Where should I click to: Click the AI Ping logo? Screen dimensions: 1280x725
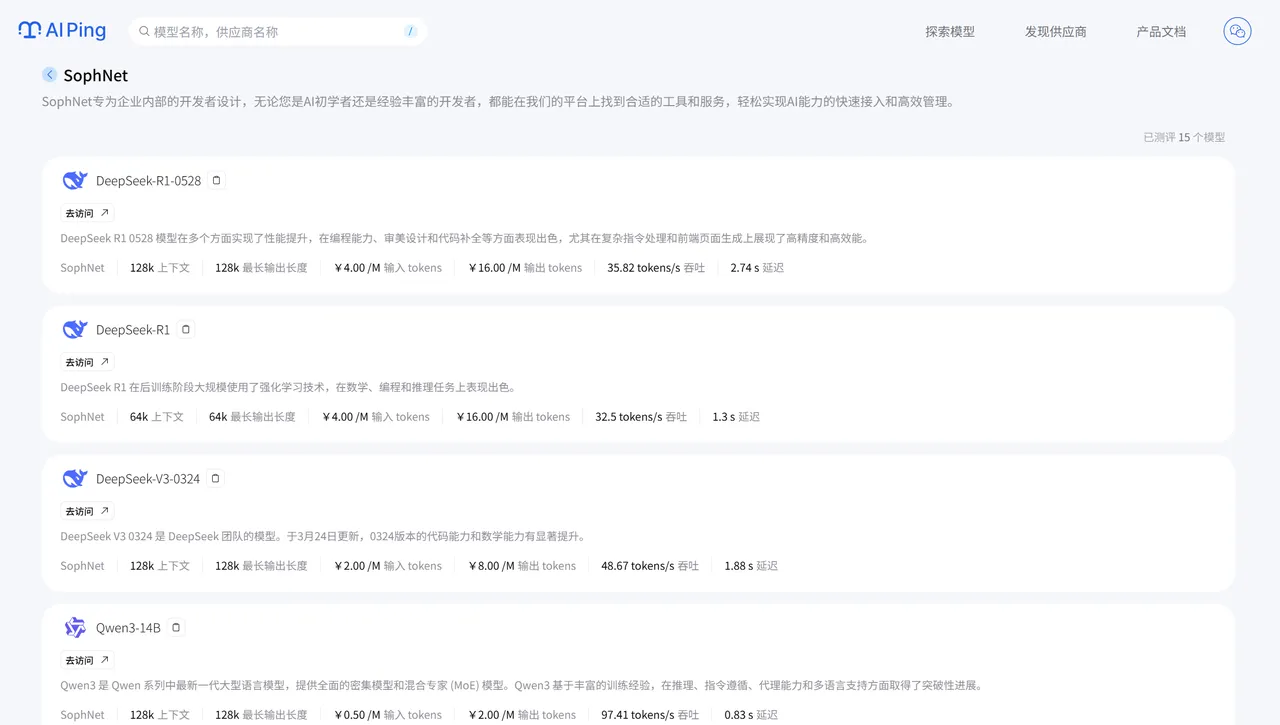62,31
